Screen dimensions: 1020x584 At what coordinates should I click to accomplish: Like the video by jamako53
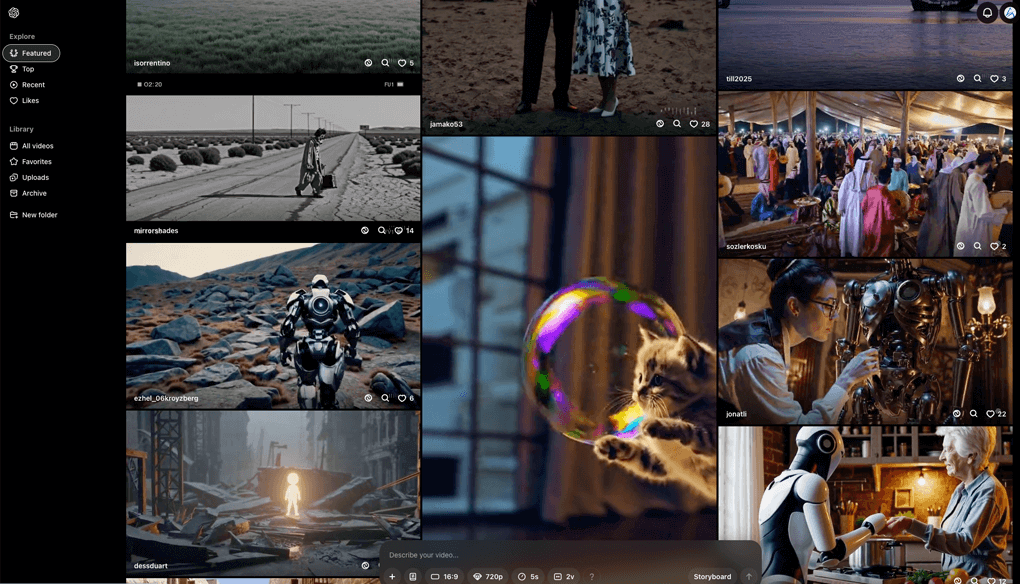coord(694,125)
